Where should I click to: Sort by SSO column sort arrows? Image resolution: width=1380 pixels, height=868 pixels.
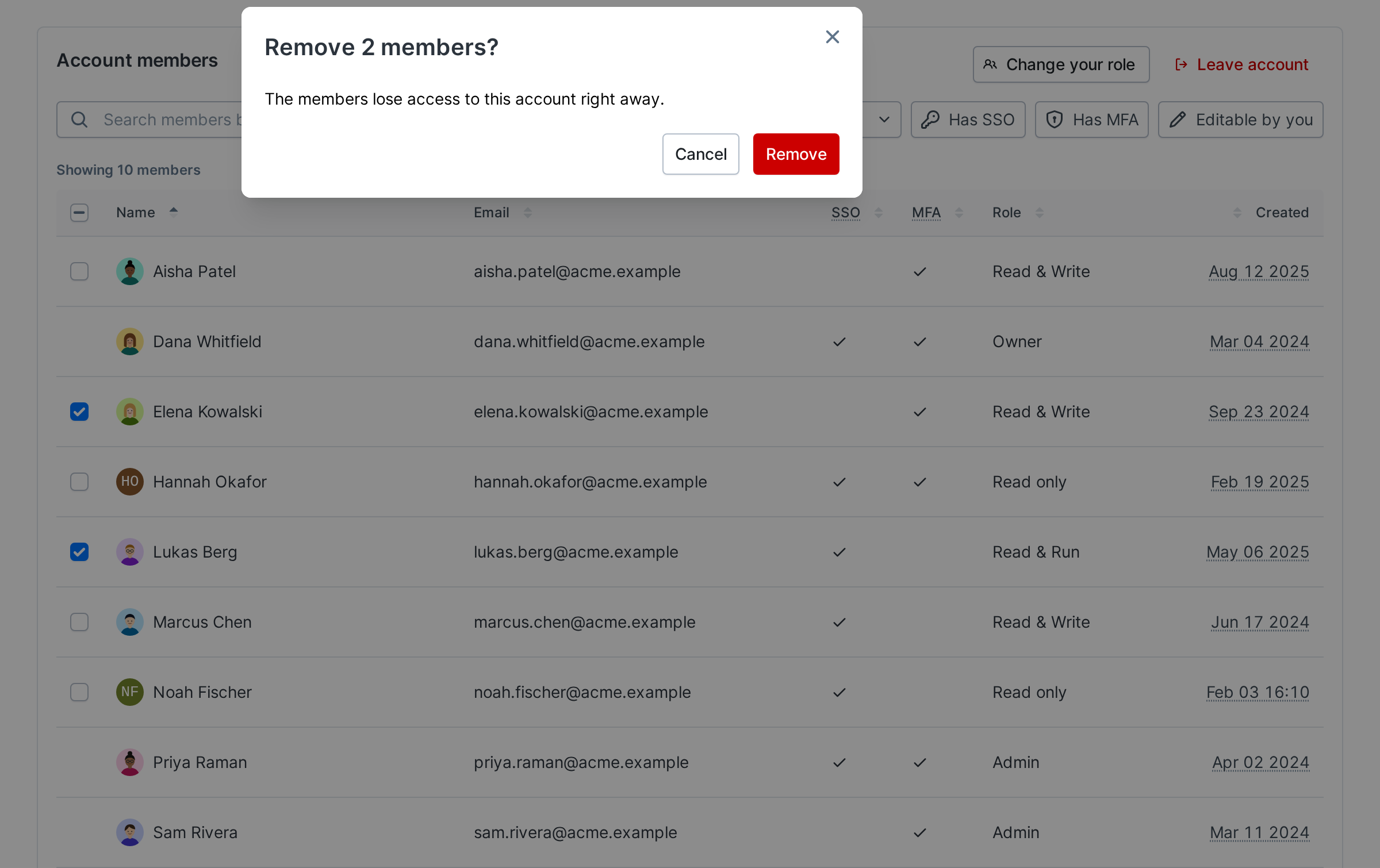click(879, 213)
